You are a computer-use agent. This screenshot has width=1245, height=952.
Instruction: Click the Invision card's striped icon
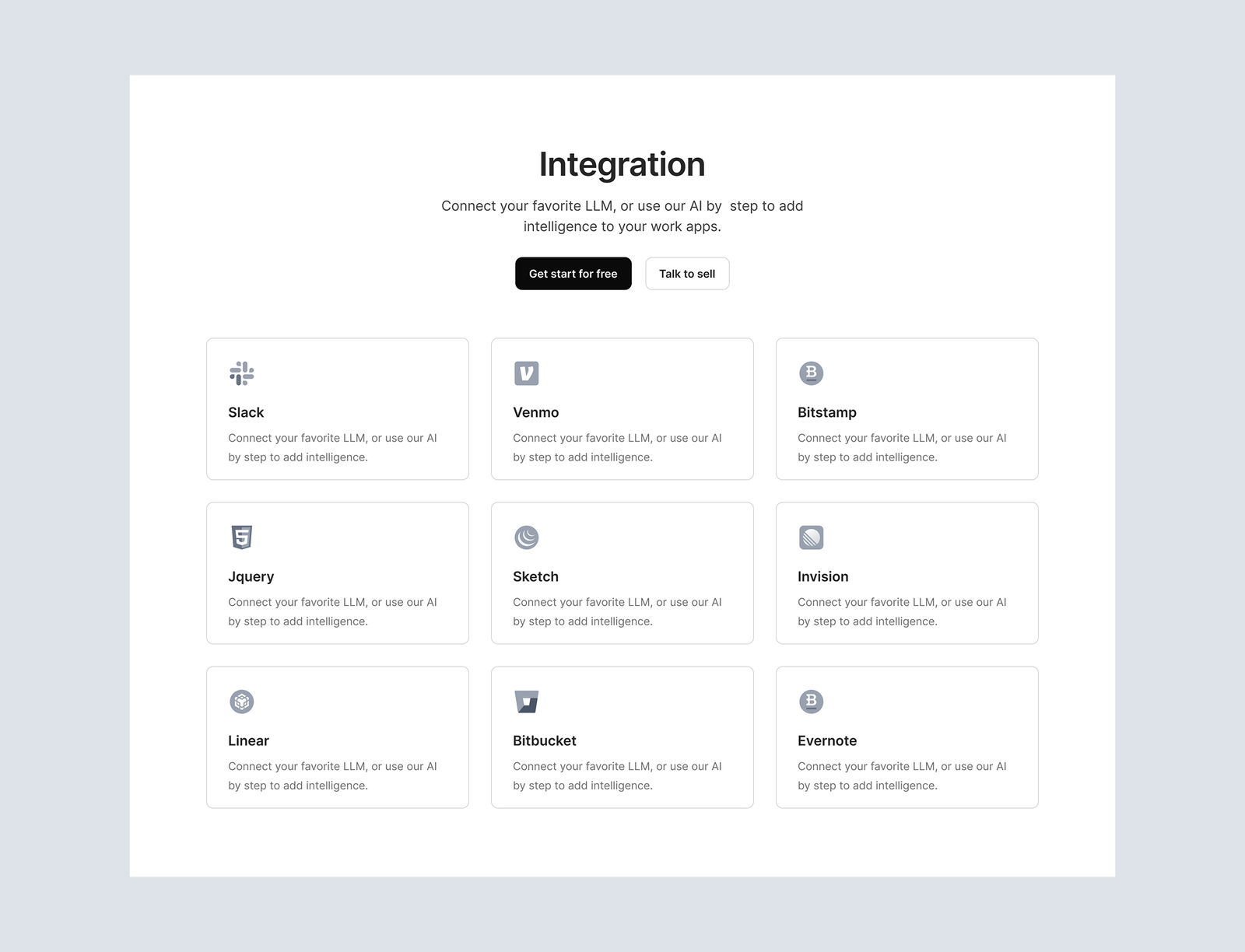(812, 537)
